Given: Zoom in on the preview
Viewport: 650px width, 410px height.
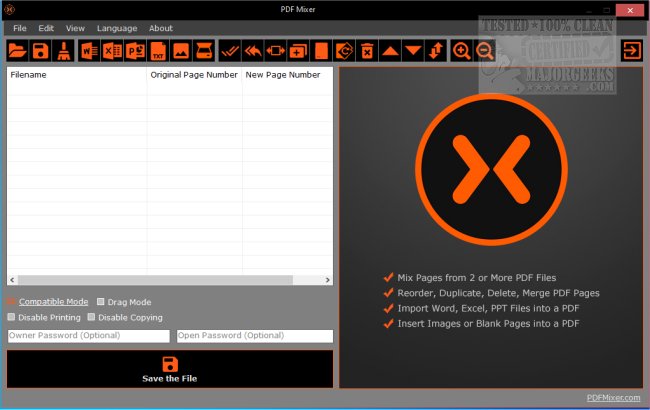Looking at the screenshot, I should click(461, 51).
